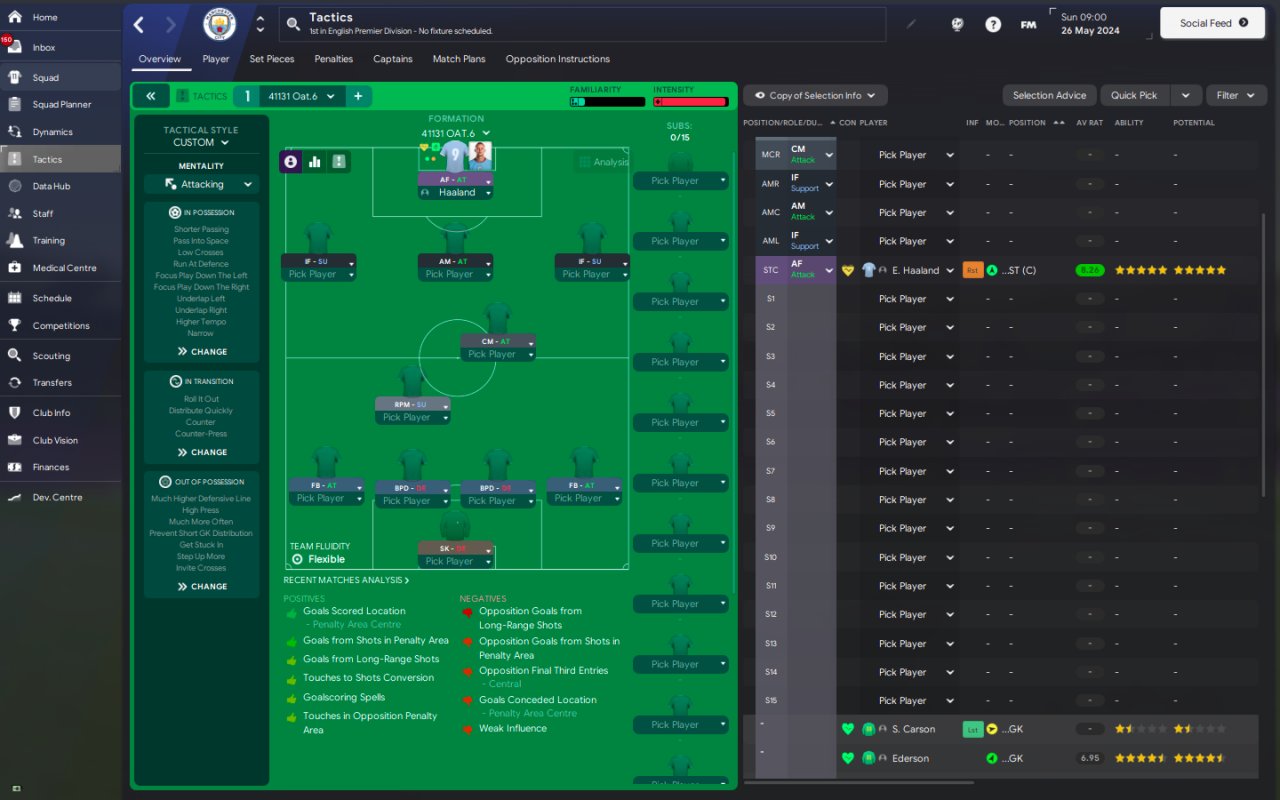Switch to the Match Plans tab

pyautogui.click(x=459, y=59)
